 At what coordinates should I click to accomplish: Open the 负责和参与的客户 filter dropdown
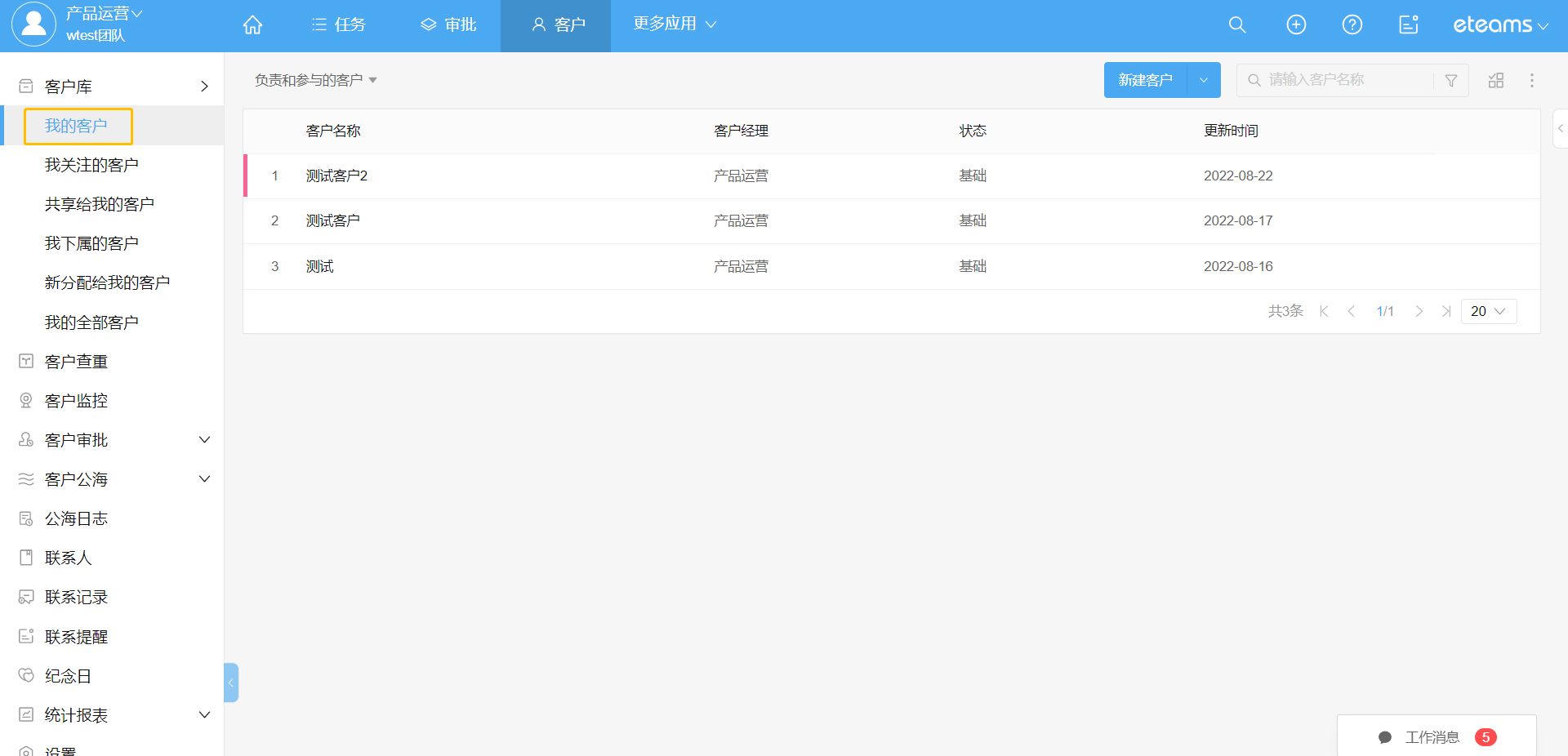315,80
